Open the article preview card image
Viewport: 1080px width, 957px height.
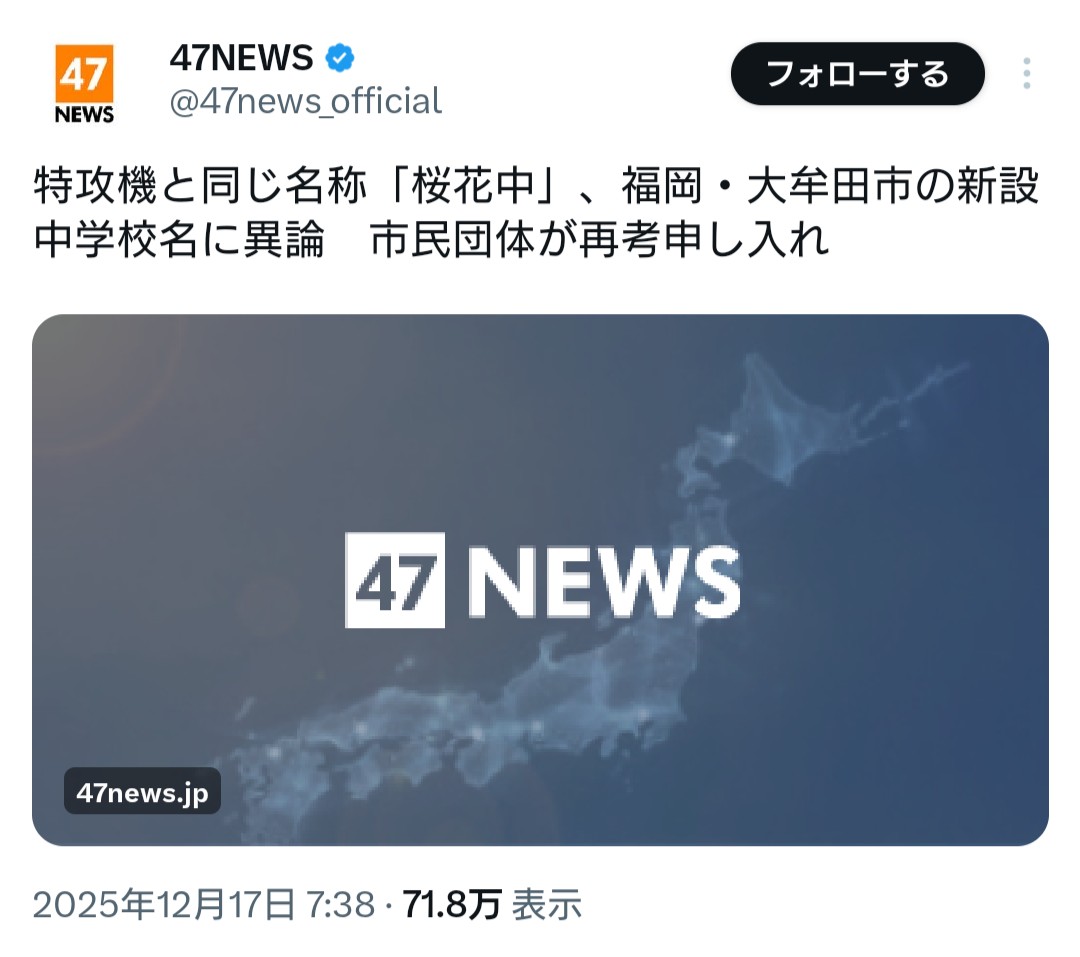point(540,579)
